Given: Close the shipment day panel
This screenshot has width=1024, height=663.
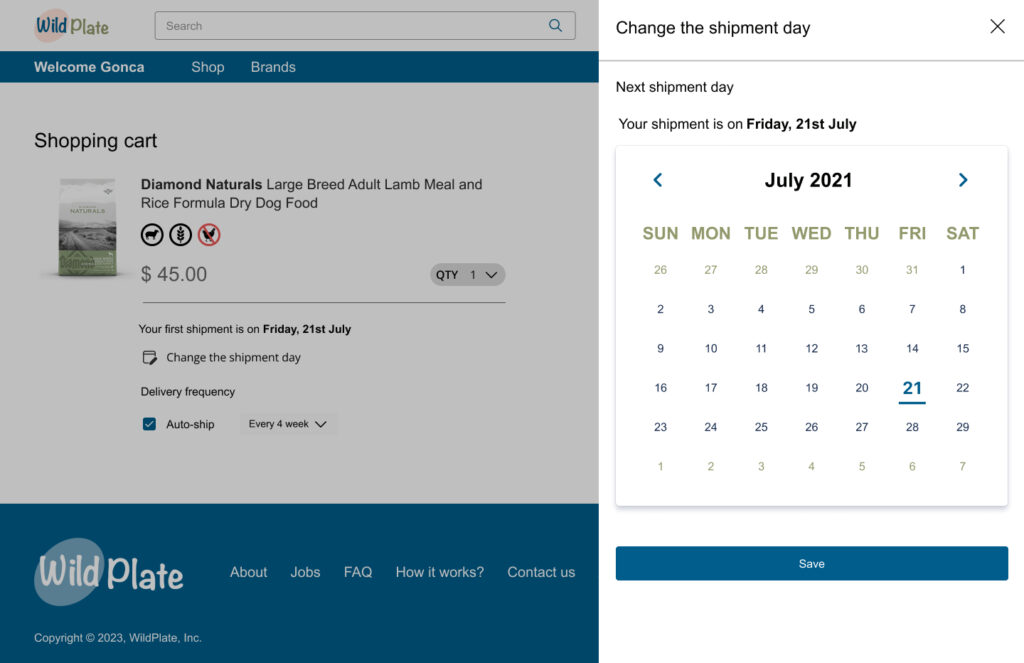Looking at the screenshot, I should tap(997, 27).
